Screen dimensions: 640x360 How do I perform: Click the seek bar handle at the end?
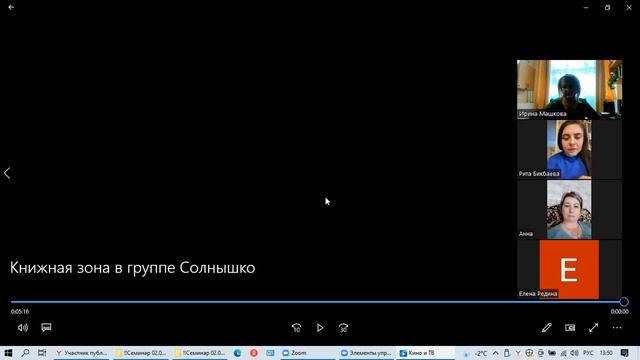[x=624, y=302]
